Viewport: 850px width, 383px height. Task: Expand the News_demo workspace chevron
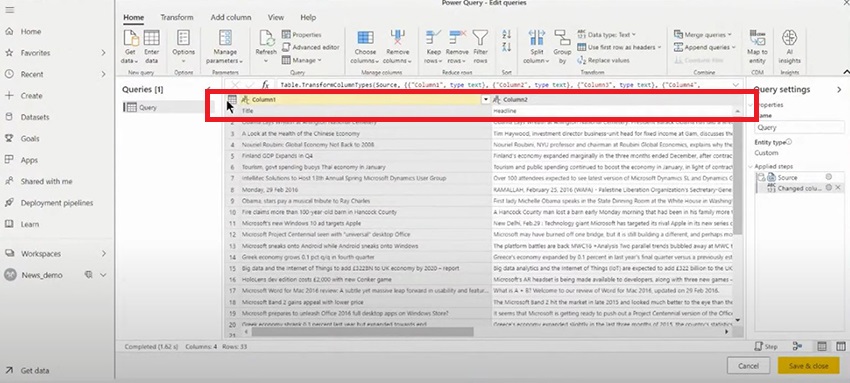103,275
